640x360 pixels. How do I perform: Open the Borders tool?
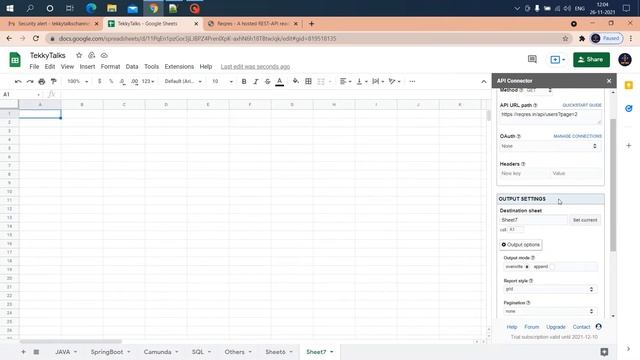click(x=309, y=82)
